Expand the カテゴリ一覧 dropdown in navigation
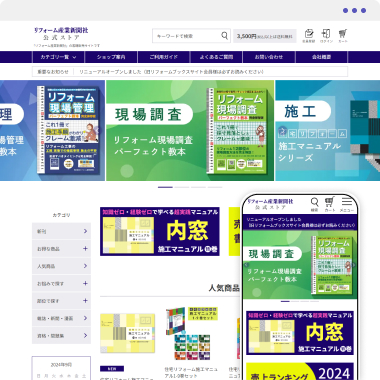Screen dimensions: 380x380 pos(58,57)
